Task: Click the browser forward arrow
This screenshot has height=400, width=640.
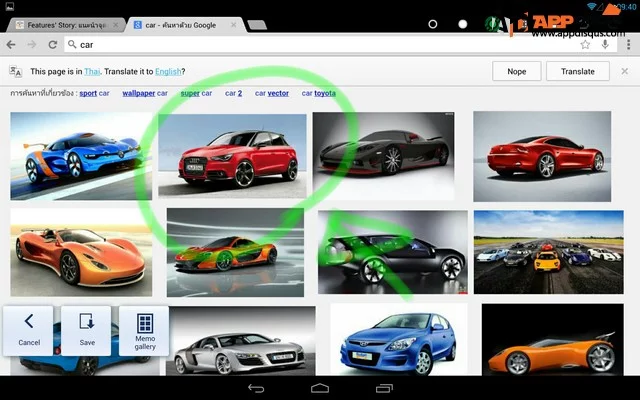Action: click(32, 44)
